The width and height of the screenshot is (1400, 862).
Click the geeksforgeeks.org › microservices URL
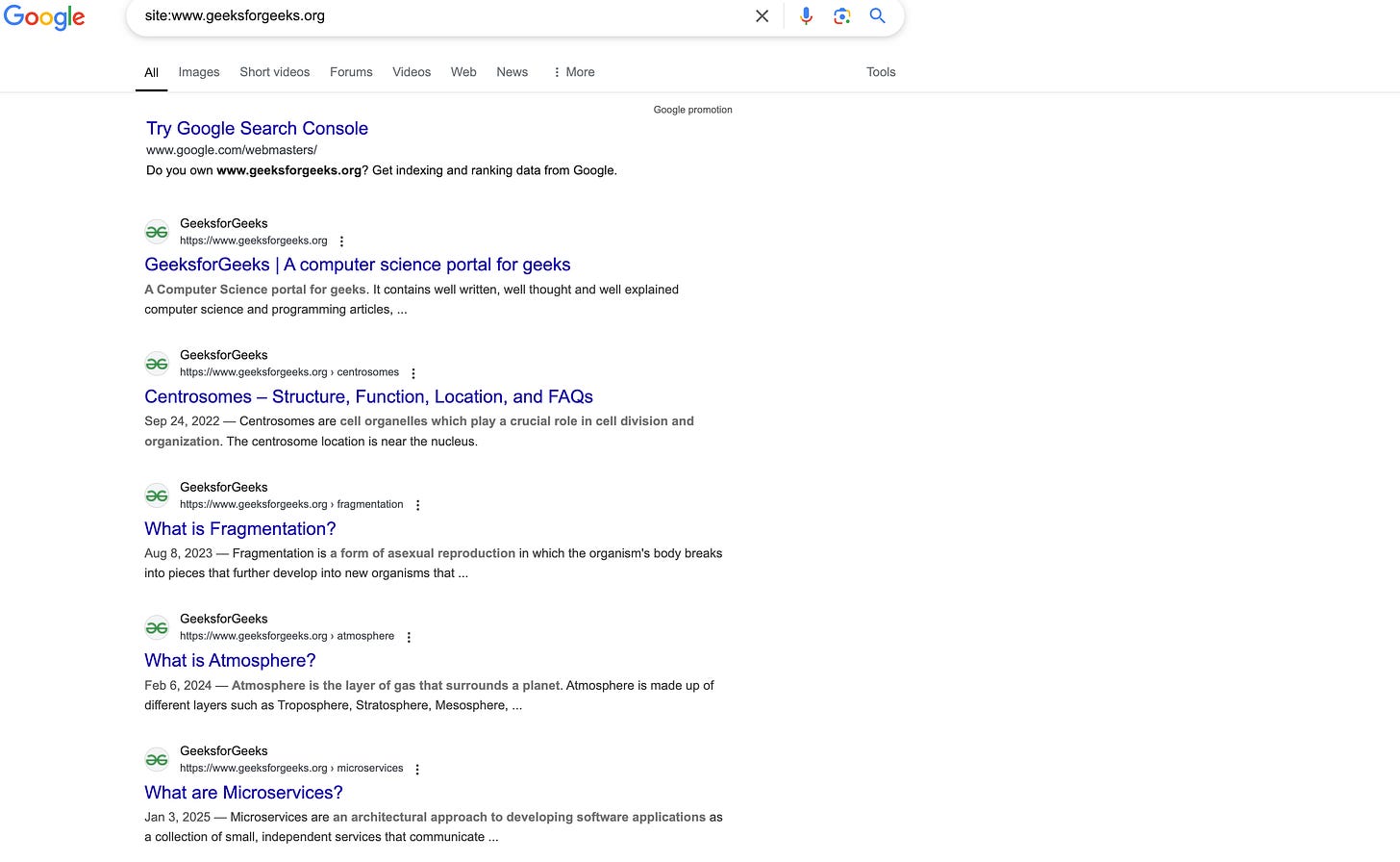(x=291, y=768)
